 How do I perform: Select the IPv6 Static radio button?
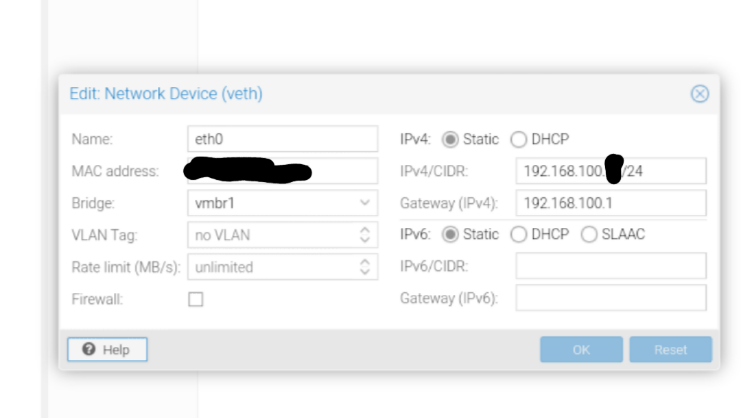coord(450,235)
